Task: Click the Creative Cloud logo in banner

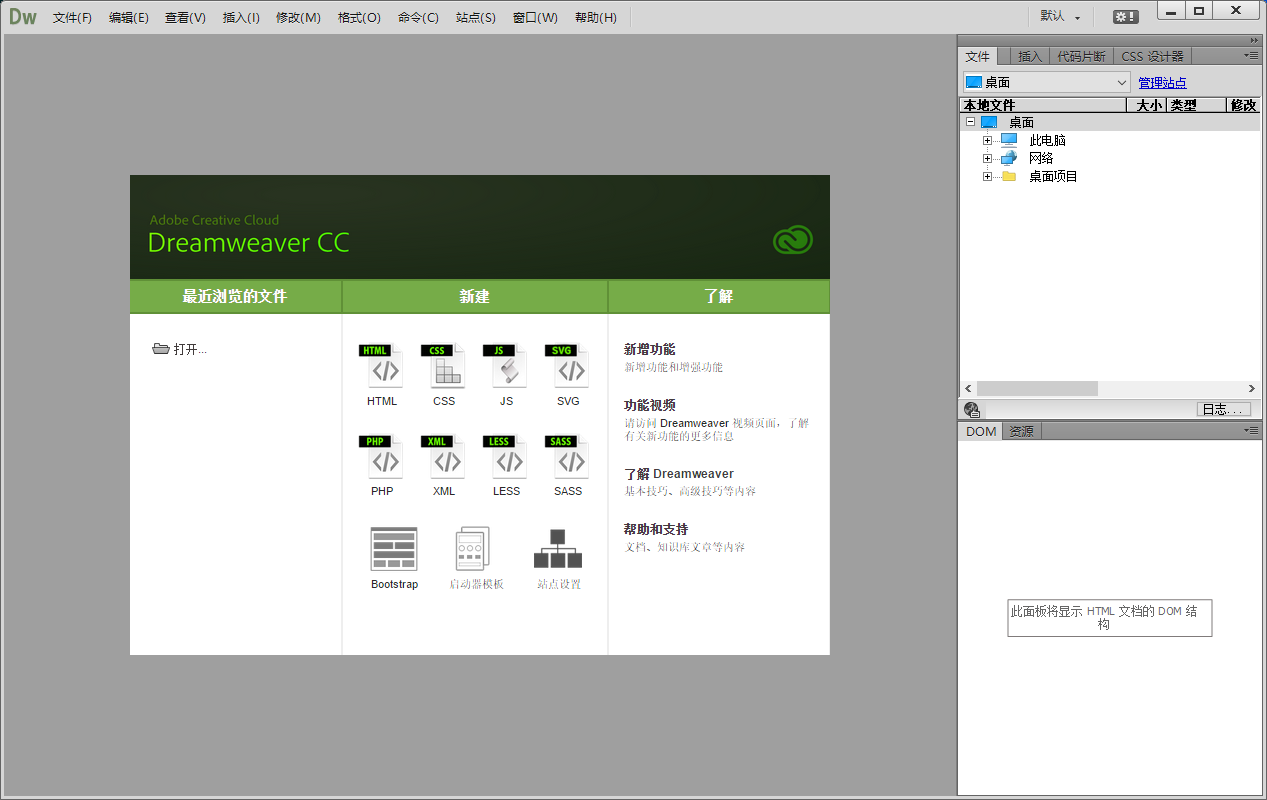Action: pyautogui.click(x=793, y=240)
